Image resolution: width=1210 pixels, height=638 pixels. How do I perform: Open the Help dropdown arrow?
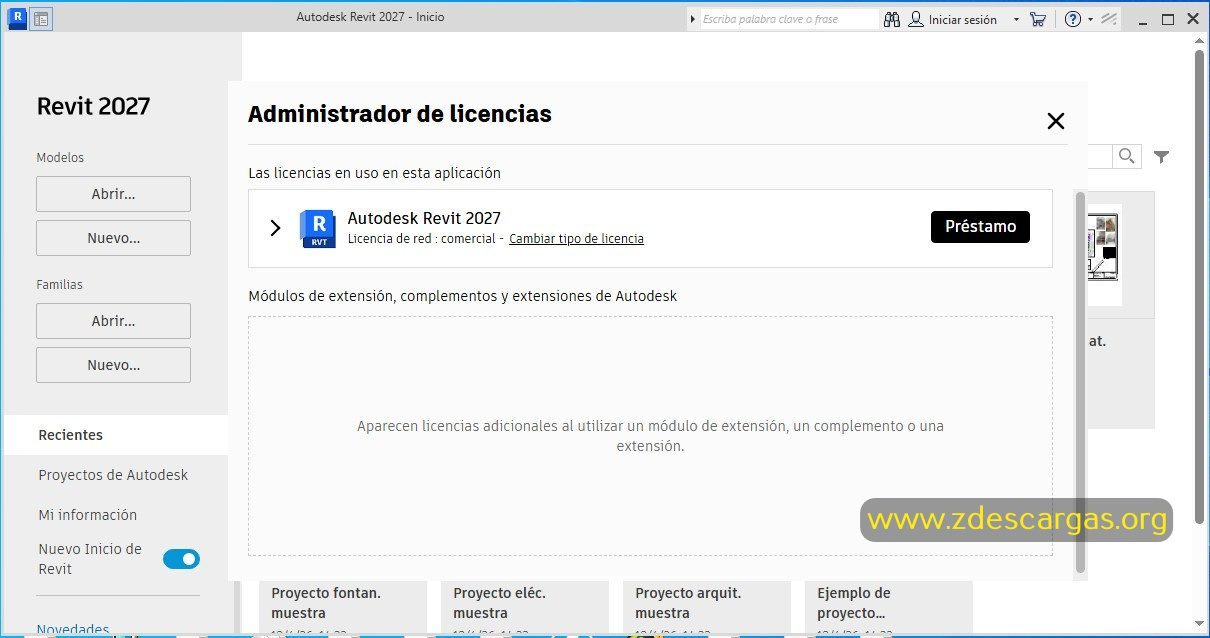pos(1090,19)
